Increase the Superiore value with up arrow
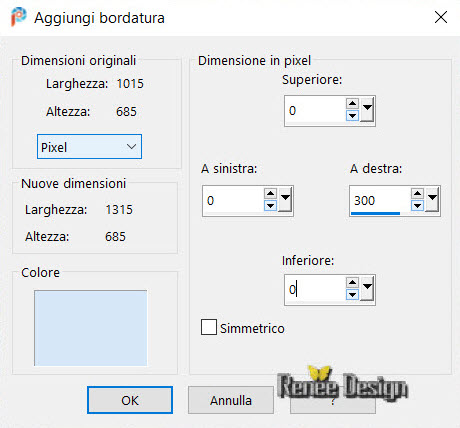The image size is (460, 428). [352, 104]
